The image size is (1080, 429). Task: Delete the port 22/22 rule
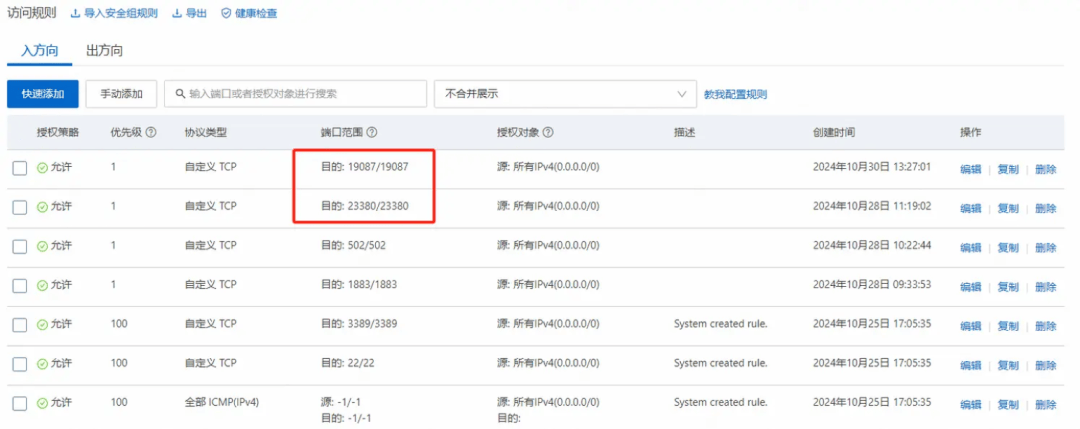coord(1046,365)
